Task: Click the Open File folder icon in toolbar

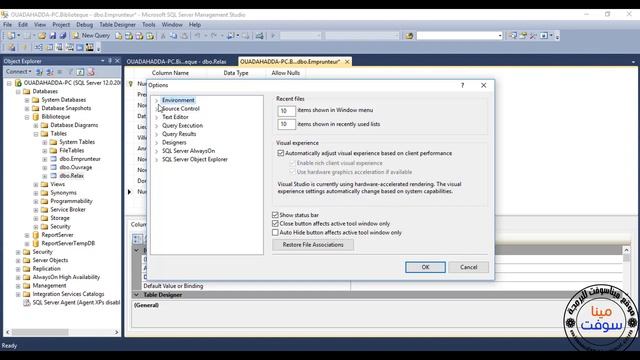Action: pos(42,36)
